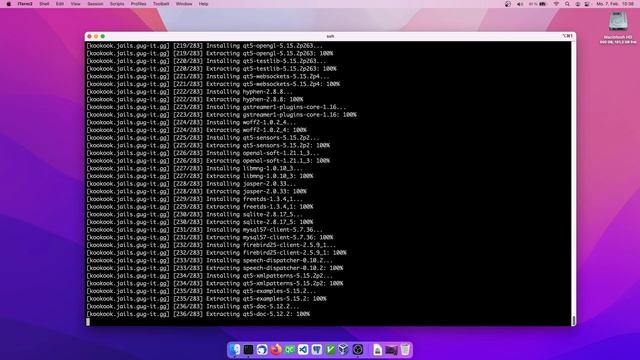Open the Profiles menu
640x360 pixels.
click(x=138, y=4)
